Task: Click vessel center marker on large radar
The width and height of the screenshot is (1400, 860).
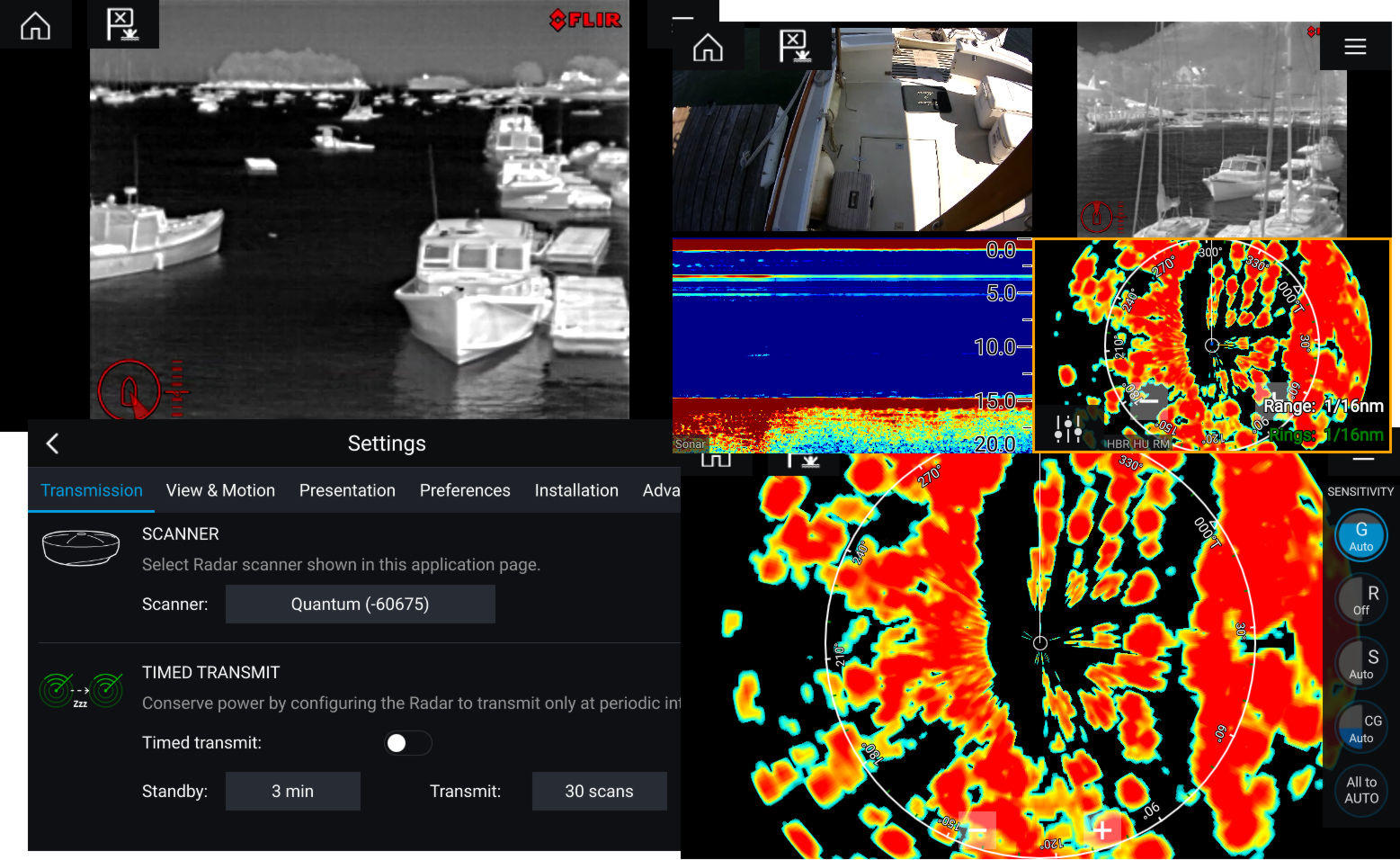Action: (1040, 642)
